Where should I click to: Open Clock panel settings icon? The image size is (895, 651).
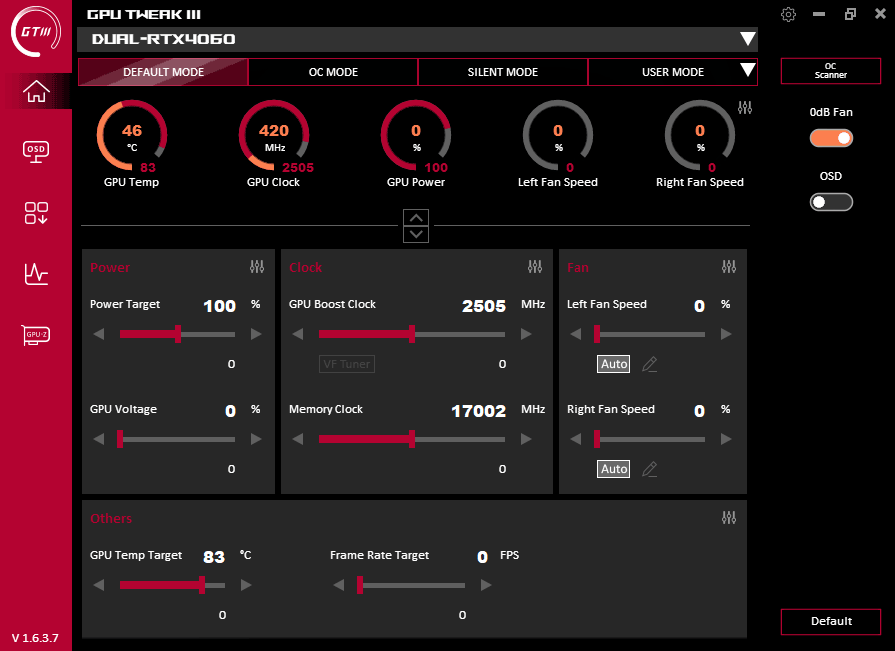tap(535, 266)
